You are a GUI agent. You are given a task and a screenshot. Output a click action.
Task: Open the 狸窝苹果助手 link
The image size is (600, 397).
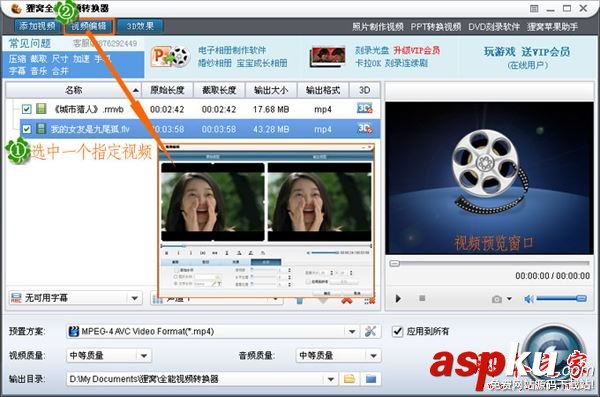(552, 27)
